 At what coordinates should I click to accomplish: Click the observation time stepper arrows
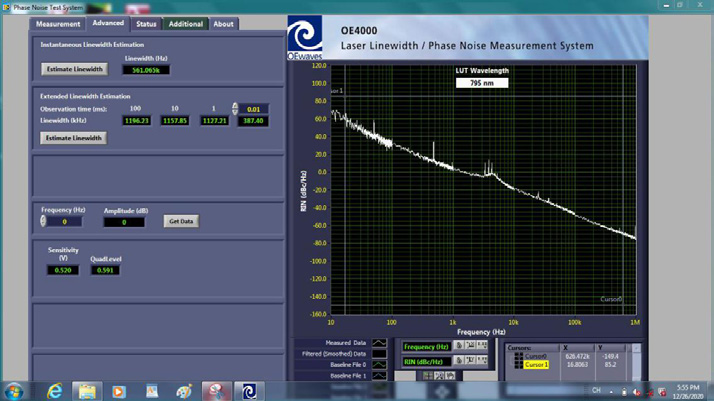235,109
